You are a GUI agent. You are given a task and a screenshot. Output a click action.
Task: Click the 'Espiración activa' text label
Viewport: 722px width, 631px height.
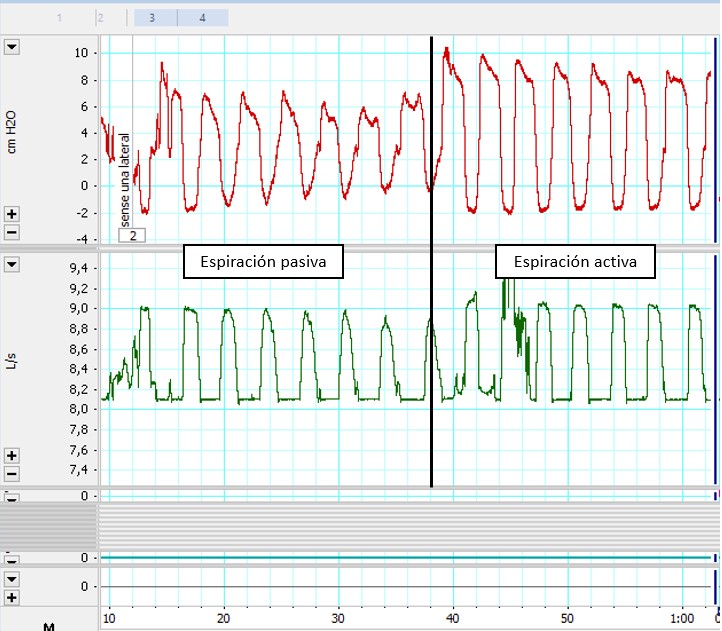576,261
